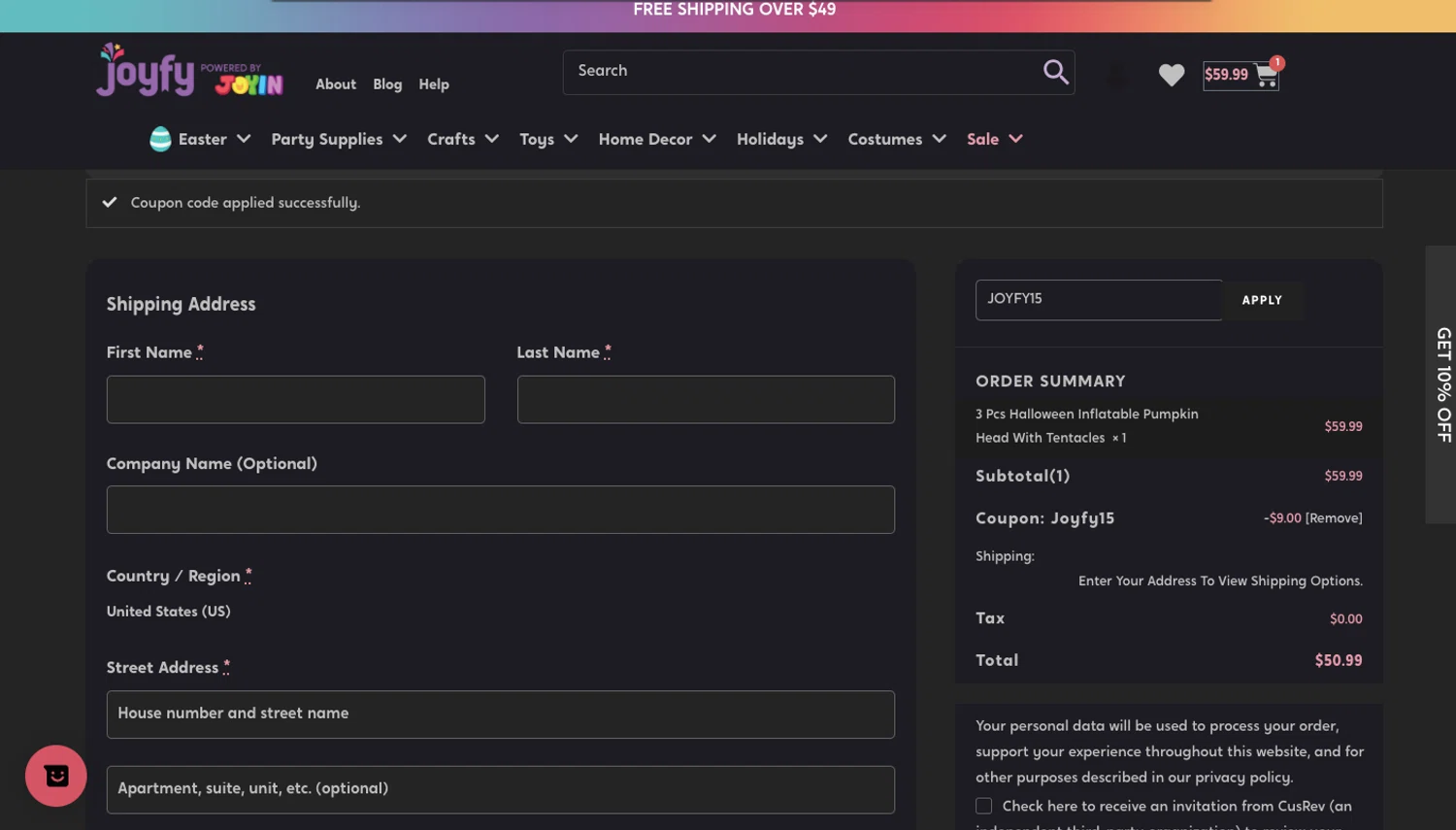The width and height of the screenshot is (1456, 830).
Task: Focus the Street Address field
Action: [x=501, y=714]
